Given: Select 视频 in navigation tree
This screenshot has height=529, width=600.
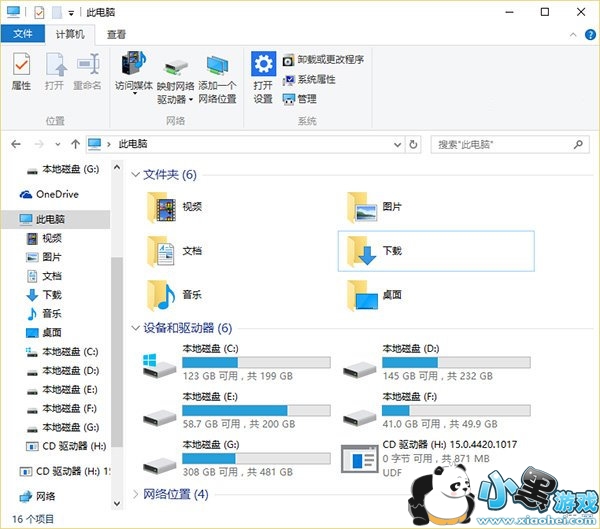Looking at the screenshot, I should pos(44,238).
